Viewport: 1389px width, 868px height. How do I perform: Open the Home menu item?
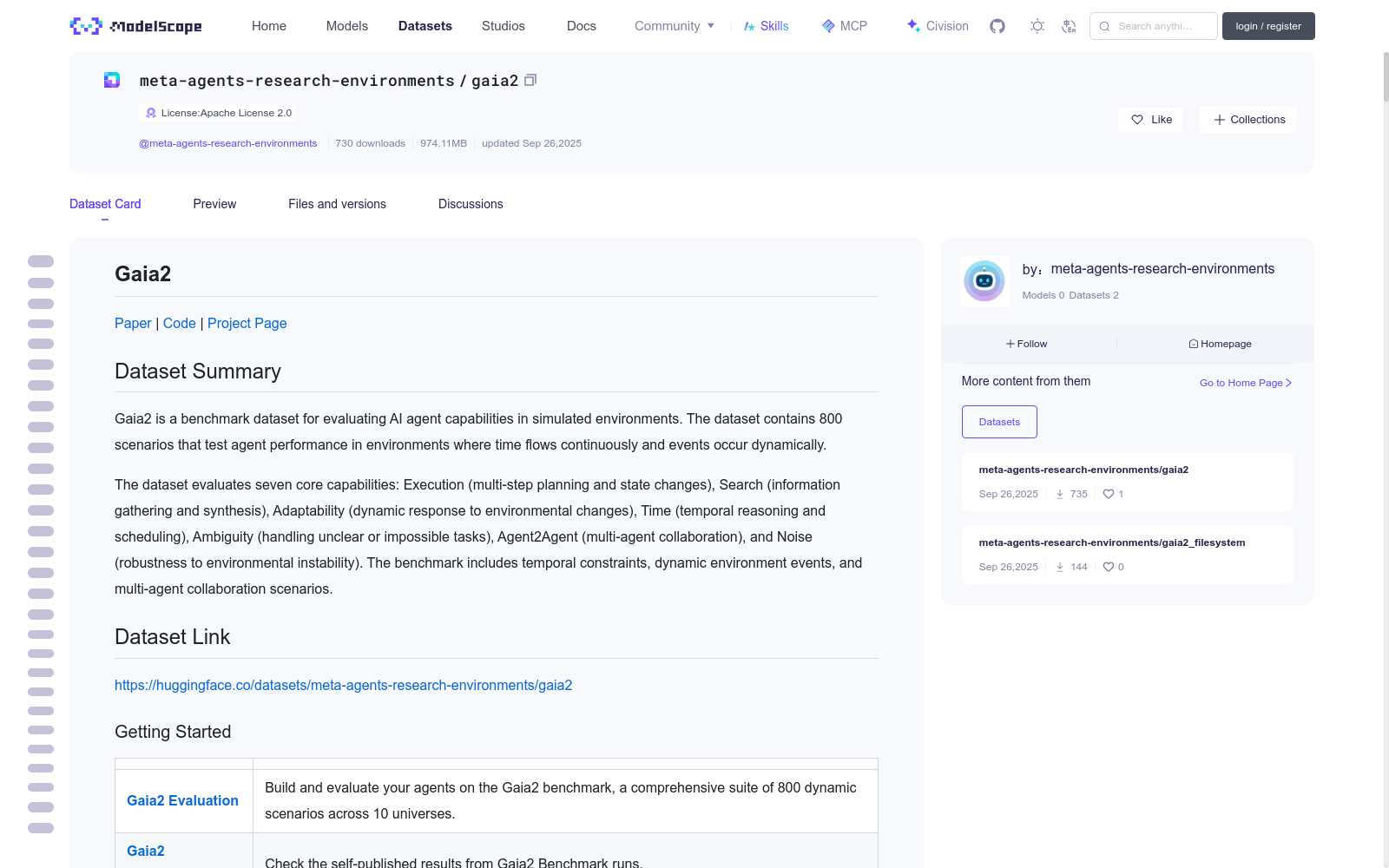(x=269, y=26)
